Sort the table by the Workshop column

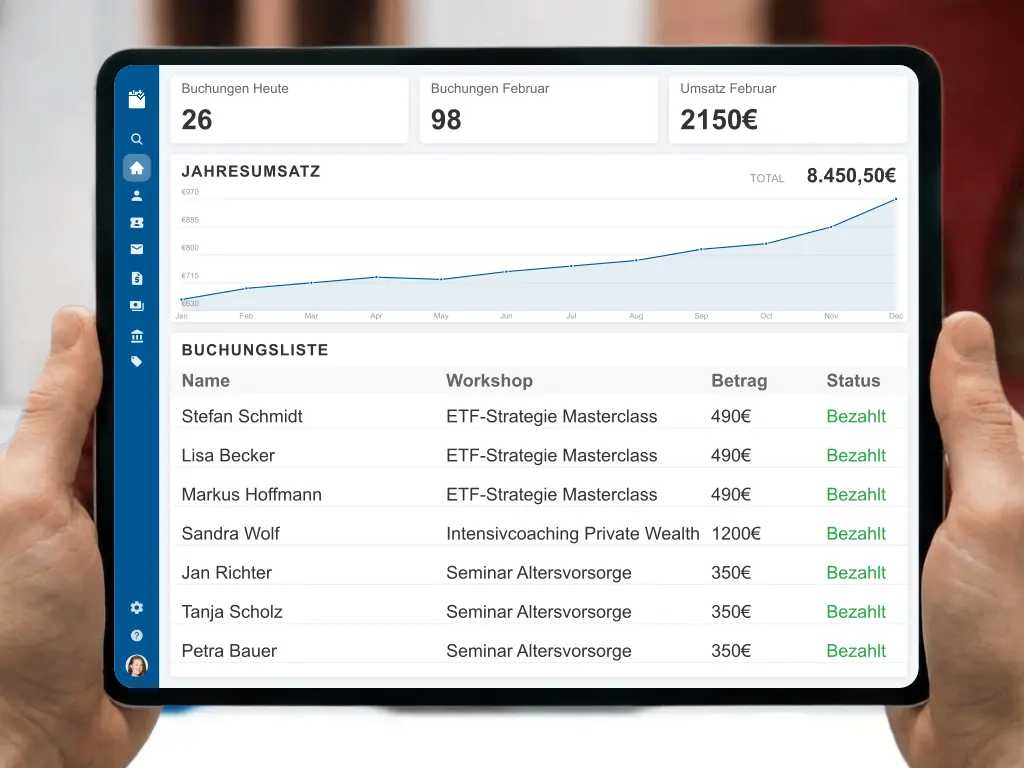point(489,381)
